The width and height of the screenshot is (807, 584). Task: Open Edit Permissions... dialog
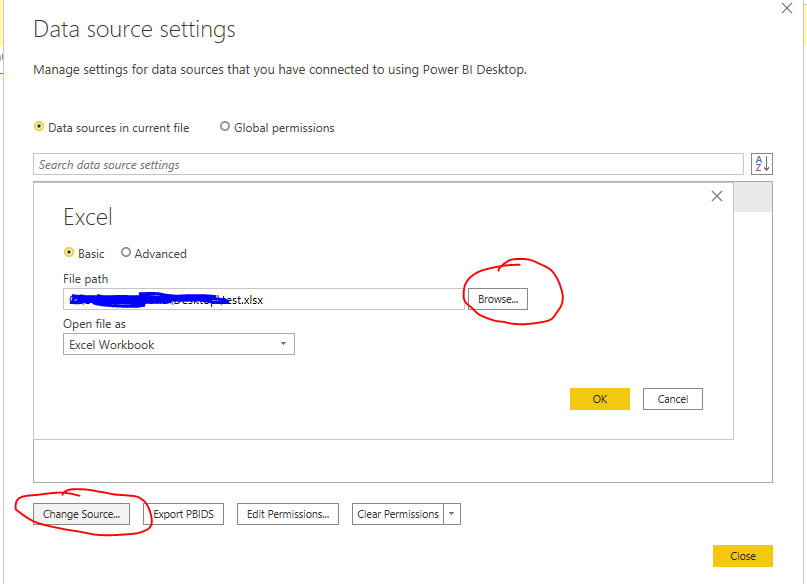point(288,514)
